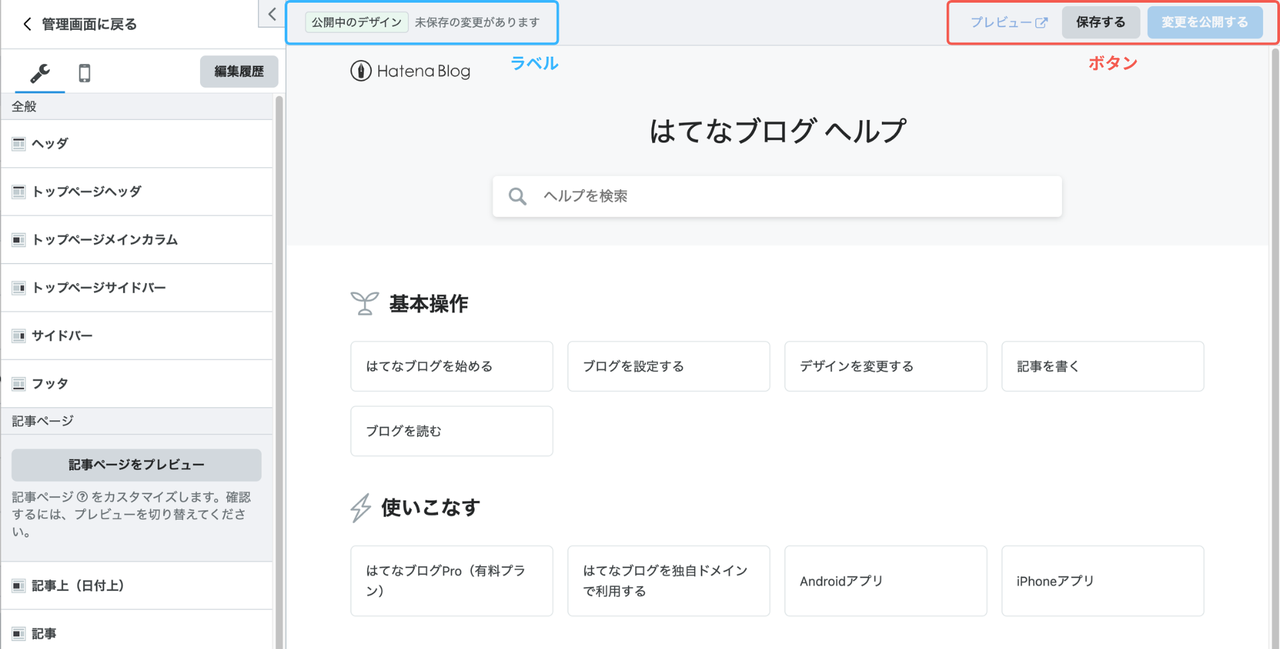Select the wrench customize tab

click(40, 73)
